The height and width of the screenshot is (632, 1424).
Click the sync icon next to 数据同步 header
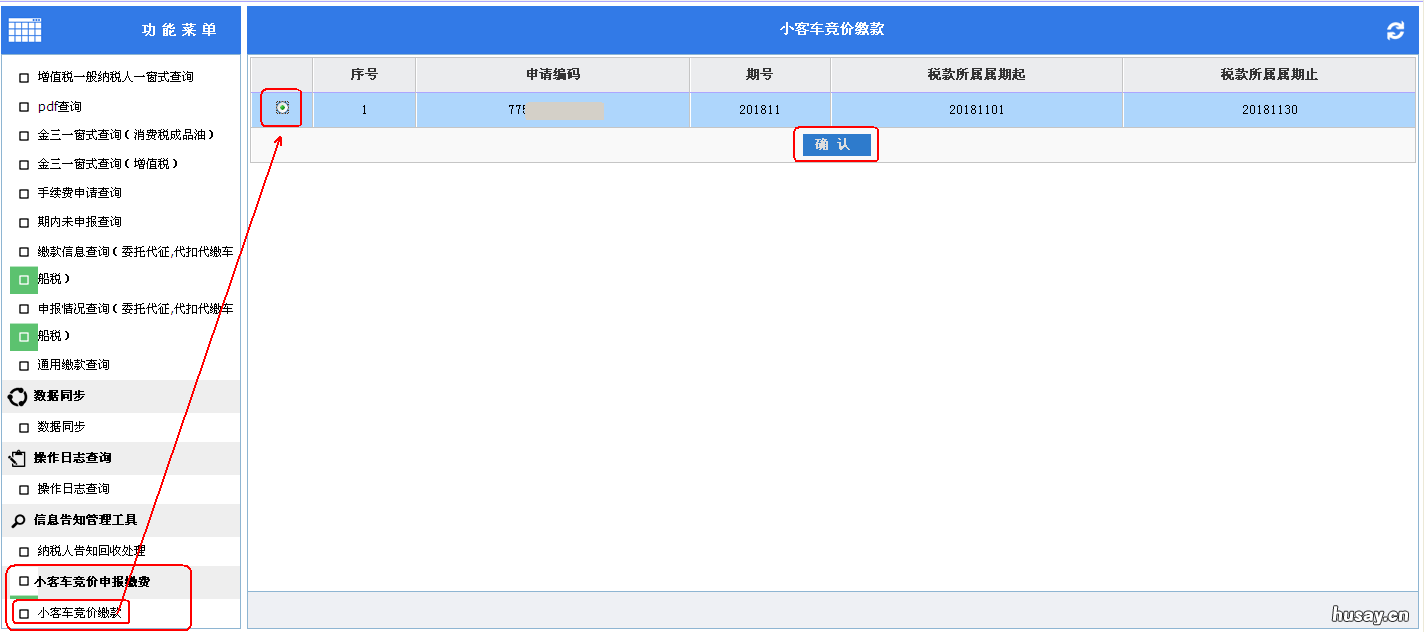15,396
